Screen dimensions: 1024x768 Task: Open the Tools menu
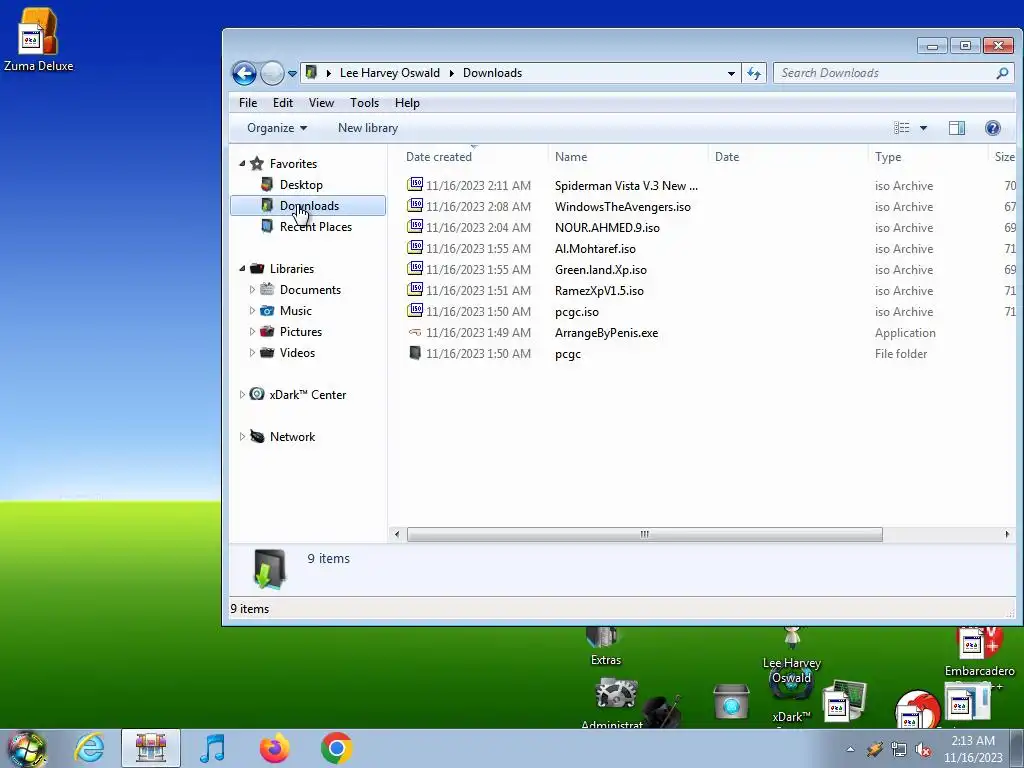(364, 103)
